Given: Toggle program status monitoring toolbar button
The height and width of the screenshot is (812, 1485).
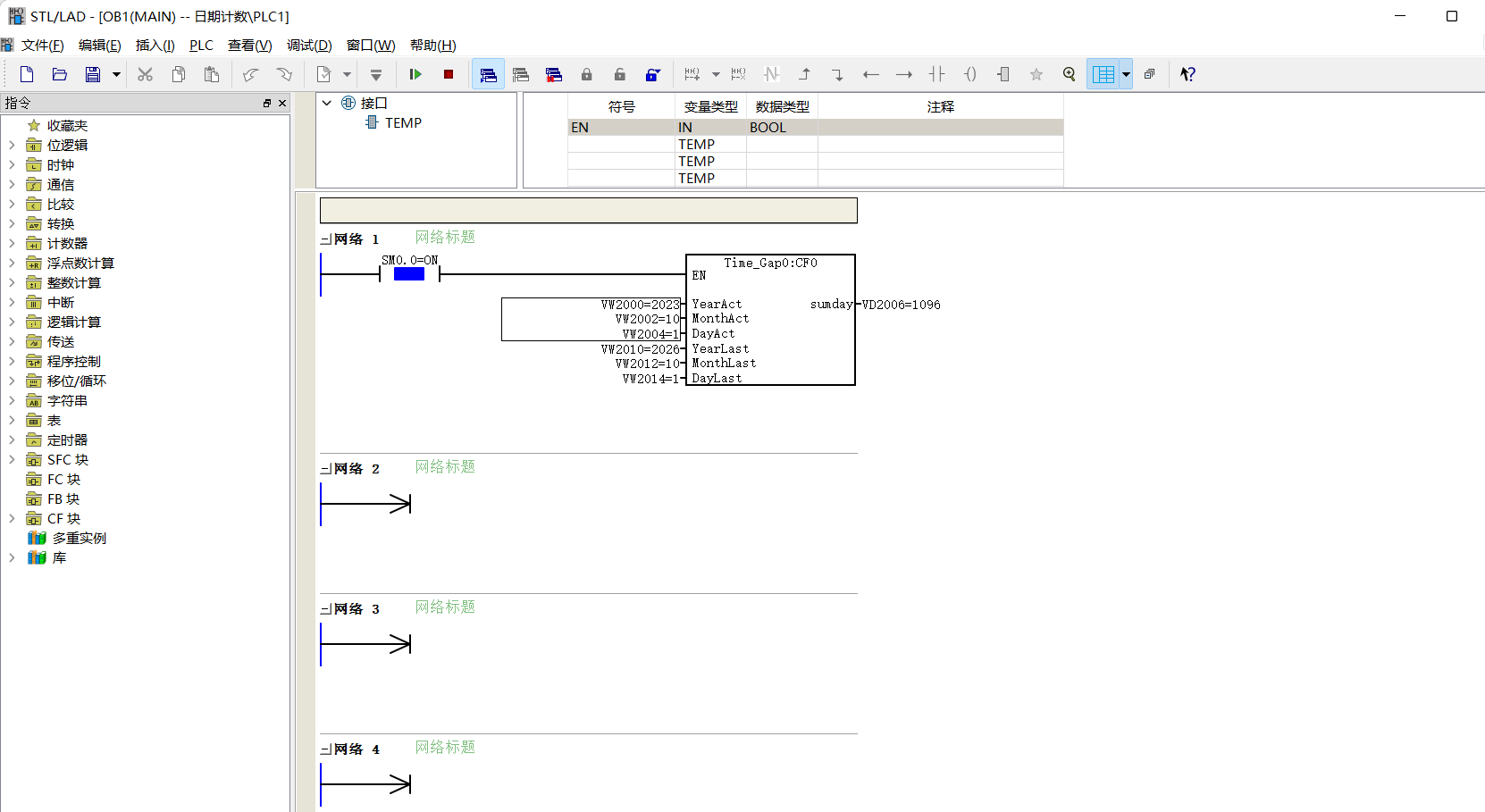Looking at the screenshot, I should pyautogui.click(x=488, y=74).
